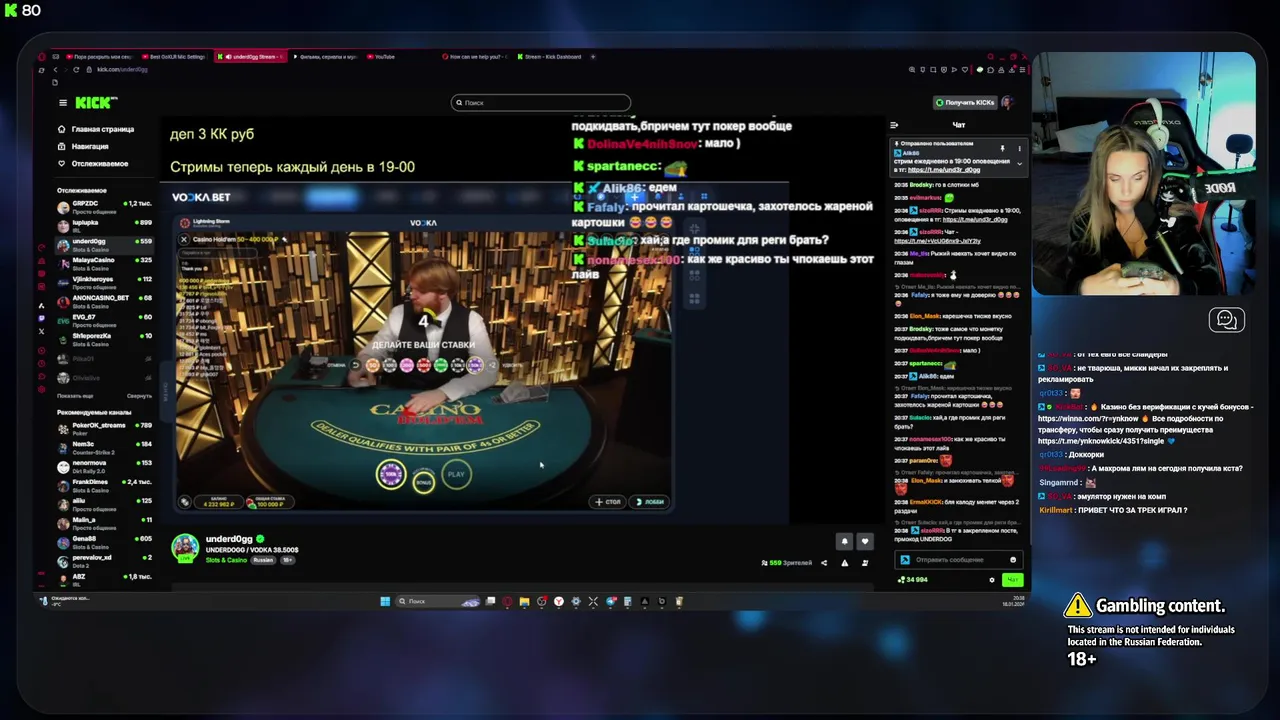
Task: Open Навигация in the sidebar
Action: (83, 146)
